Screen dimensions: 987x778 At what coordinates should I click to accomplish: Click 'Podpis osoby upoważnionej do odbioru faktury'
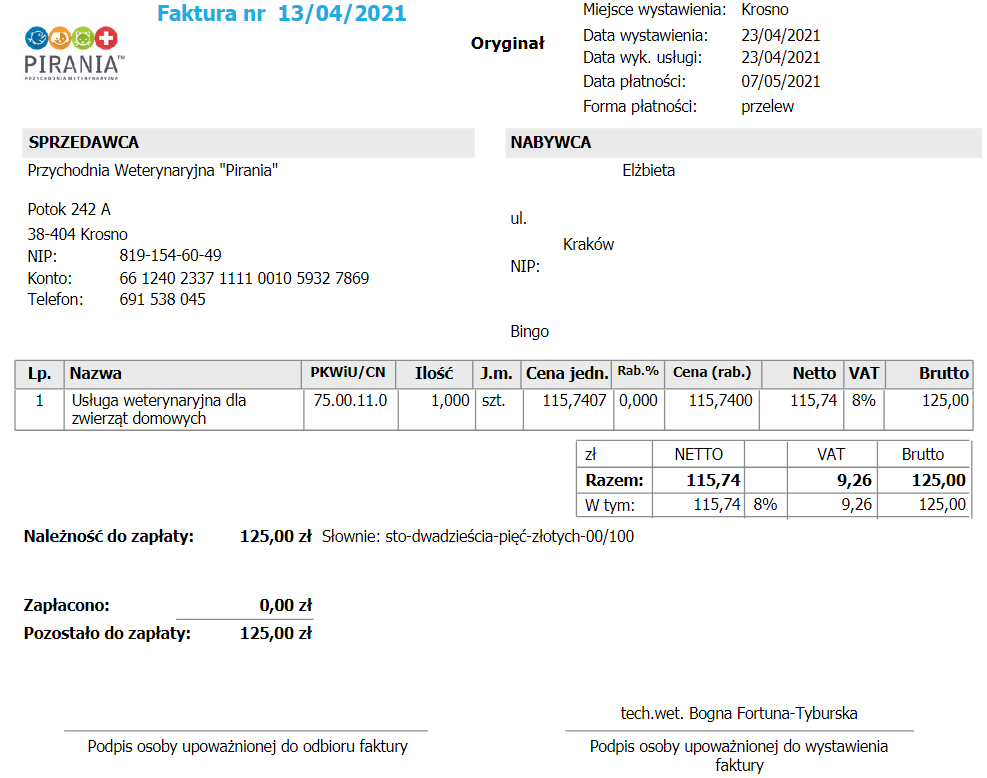(247, 747)
